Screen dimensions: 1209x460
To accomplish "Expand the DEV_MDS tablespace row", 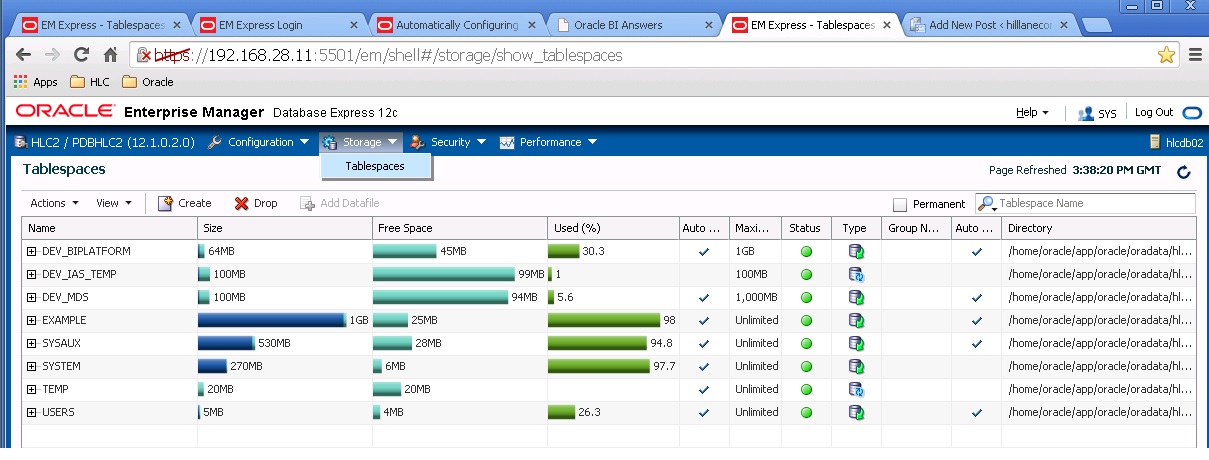I will (x=32, y=297).
